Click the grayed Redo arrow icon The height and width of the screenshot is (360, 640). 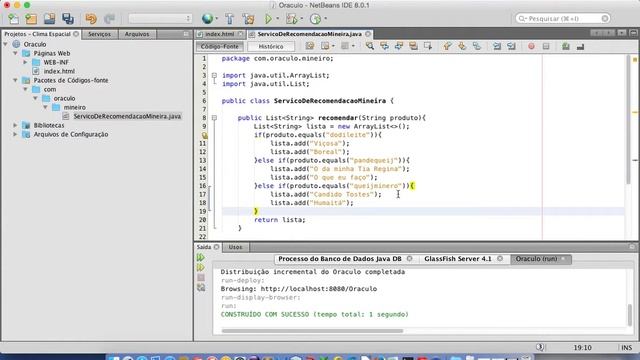coord(109,19)
